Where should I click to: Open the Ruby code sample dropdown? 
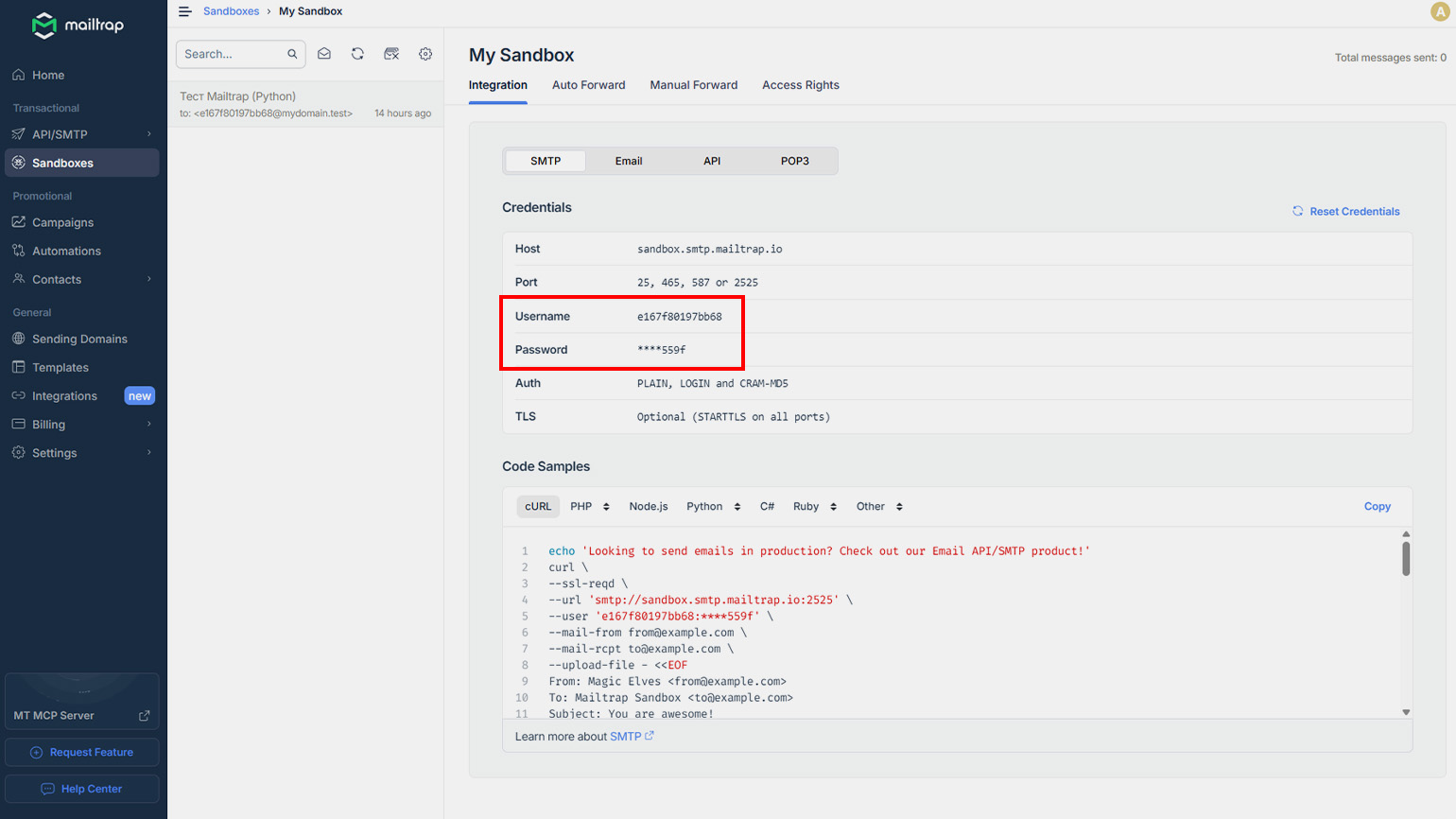(815, 507)
